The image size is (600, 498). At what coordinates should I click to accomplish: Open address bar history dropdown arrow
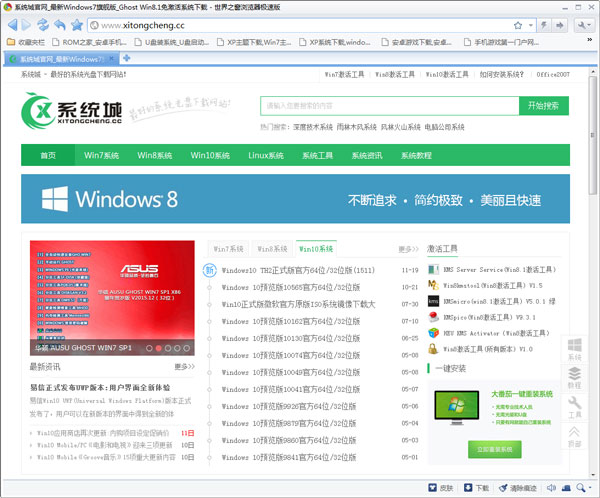(531, 25)
